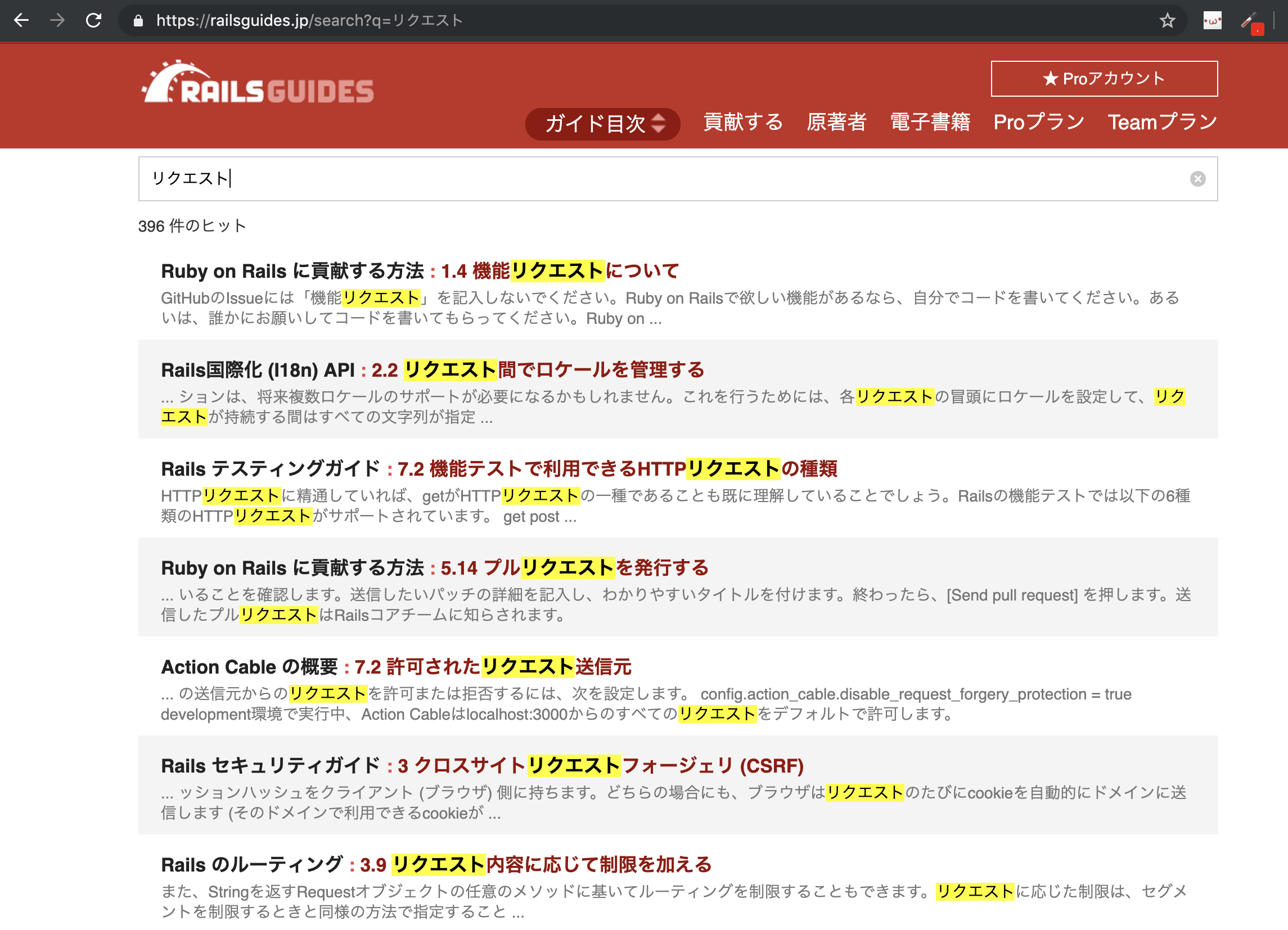
Task: Reload the page with the refresh icon
Action: 94,20
